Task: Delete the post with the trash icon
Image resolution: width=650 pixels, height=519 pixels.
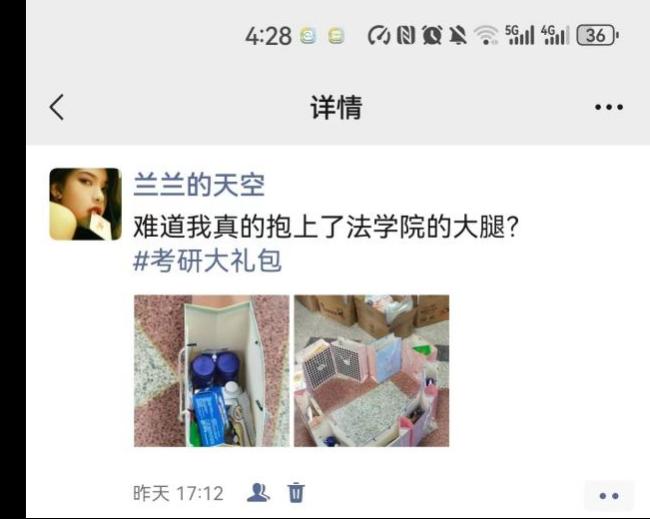Action: 296,492
